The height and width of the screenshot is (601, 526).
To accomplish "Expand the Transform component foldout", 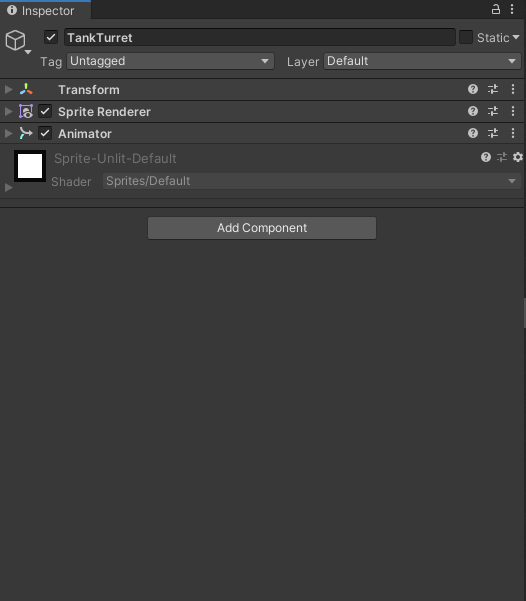I will pos(8,90).
